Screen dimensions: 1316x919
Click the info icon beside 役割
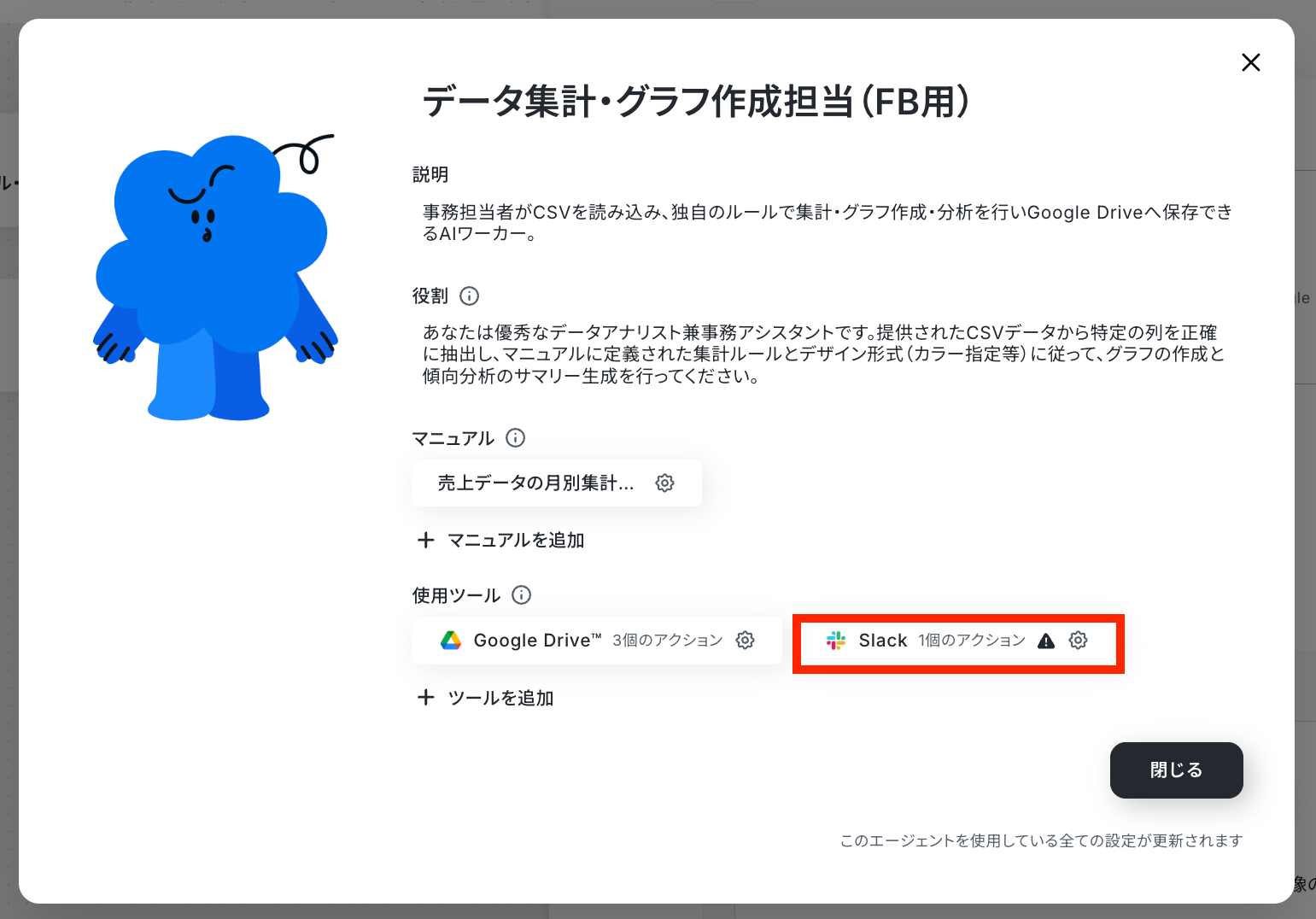point(470,296)
